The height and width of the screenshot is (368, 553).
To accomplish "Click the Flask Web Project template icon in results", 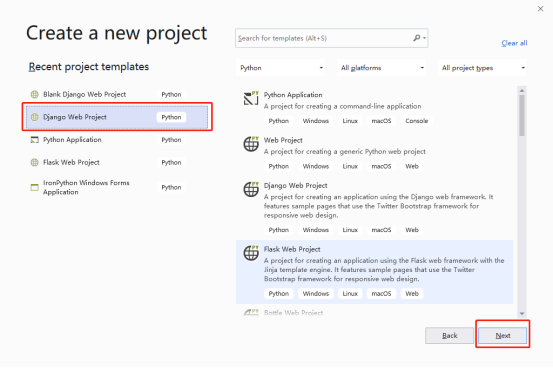I will point(251,253).
